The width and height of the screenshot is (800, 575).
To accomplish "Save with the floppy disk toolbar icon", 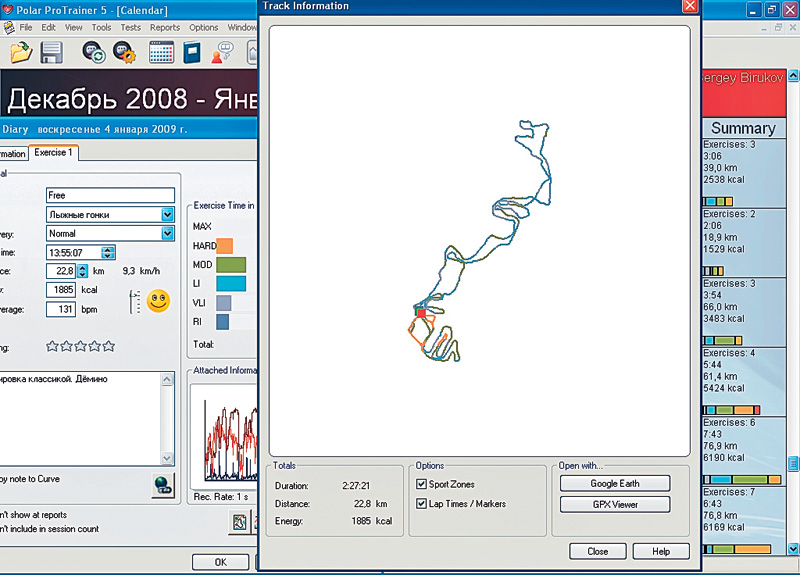I will click(x=52, y=53).
